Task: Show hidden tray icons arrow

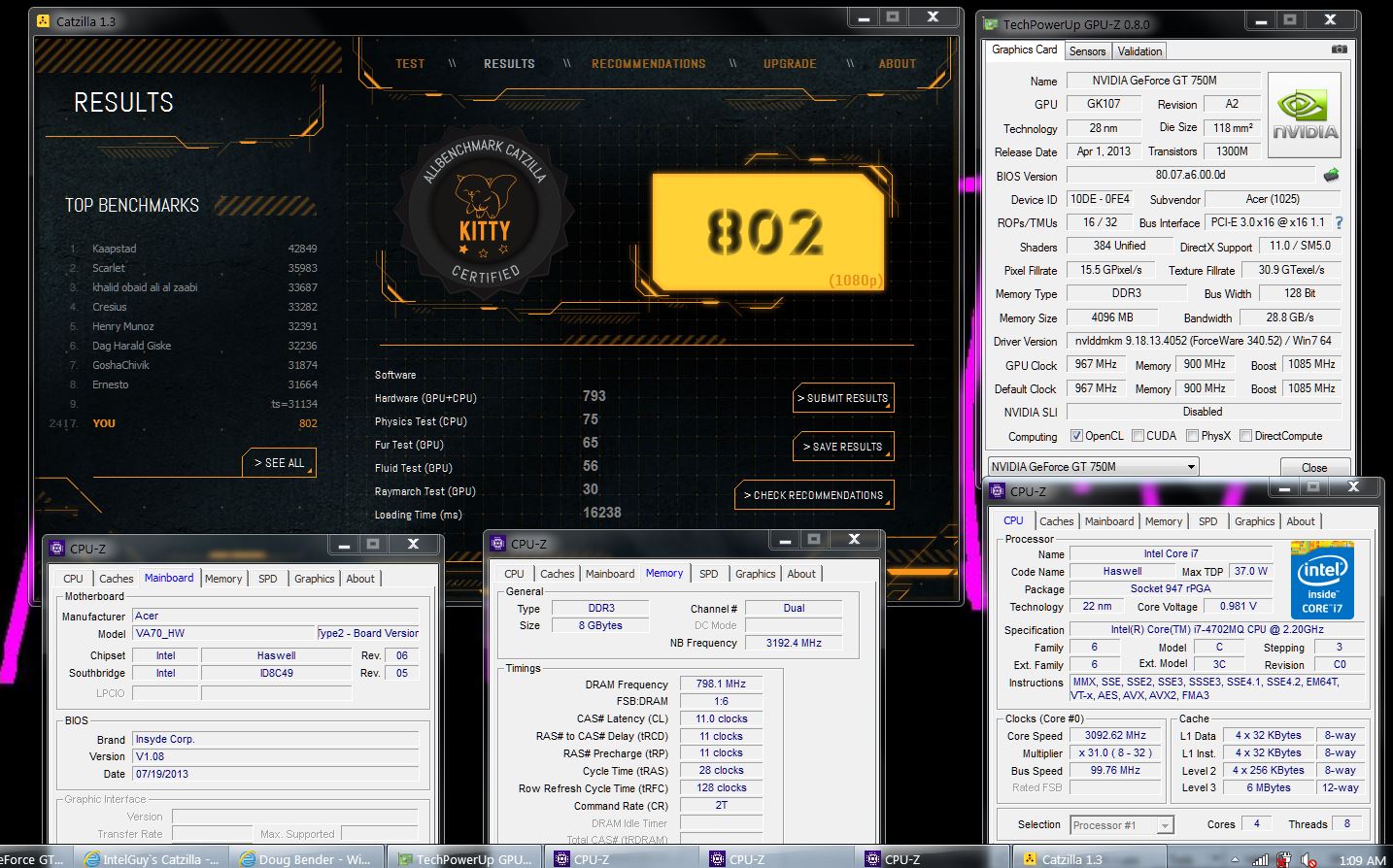Action: coord(1237,860)
